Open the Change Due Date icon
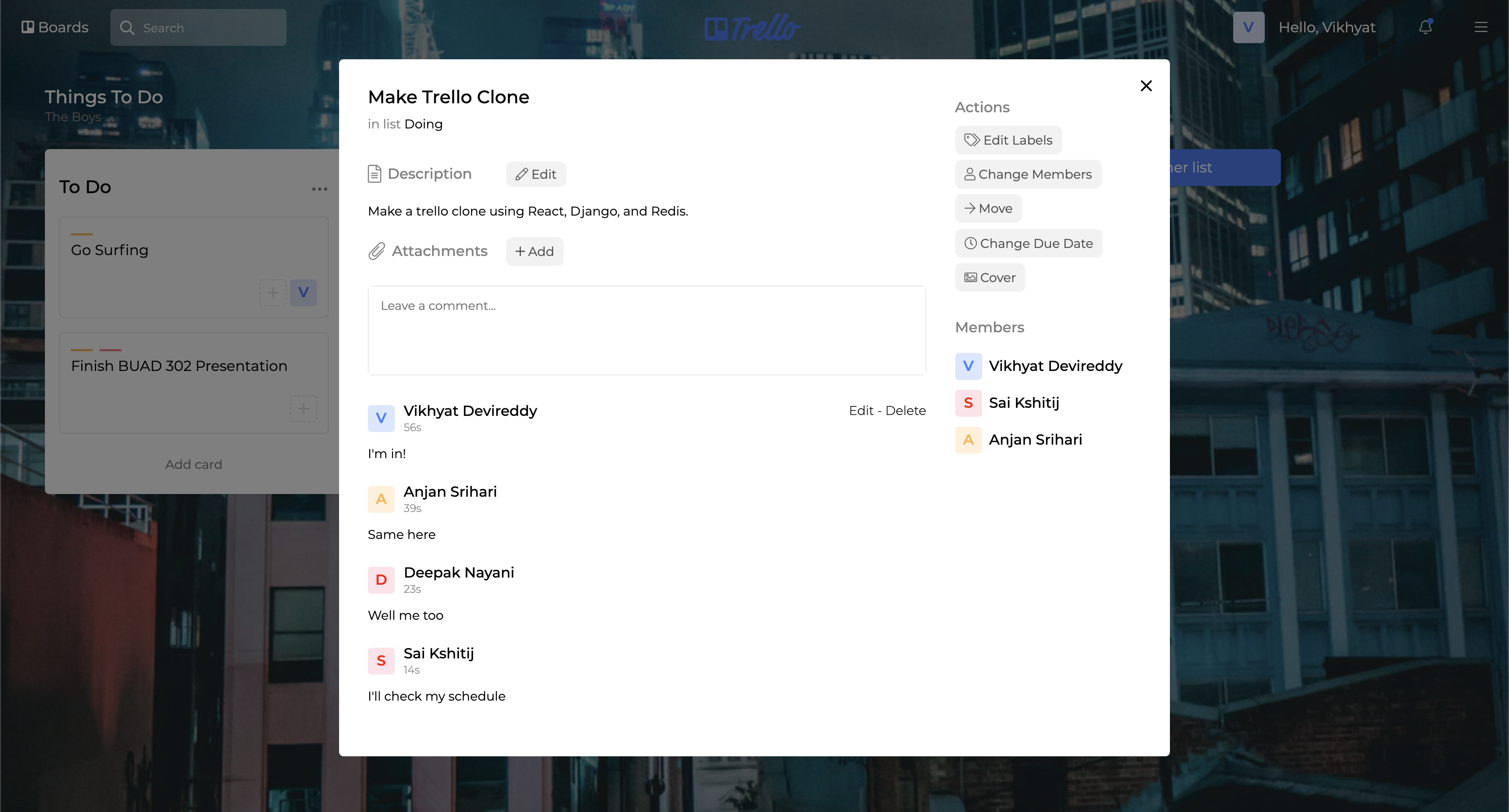 coord(970,243)
